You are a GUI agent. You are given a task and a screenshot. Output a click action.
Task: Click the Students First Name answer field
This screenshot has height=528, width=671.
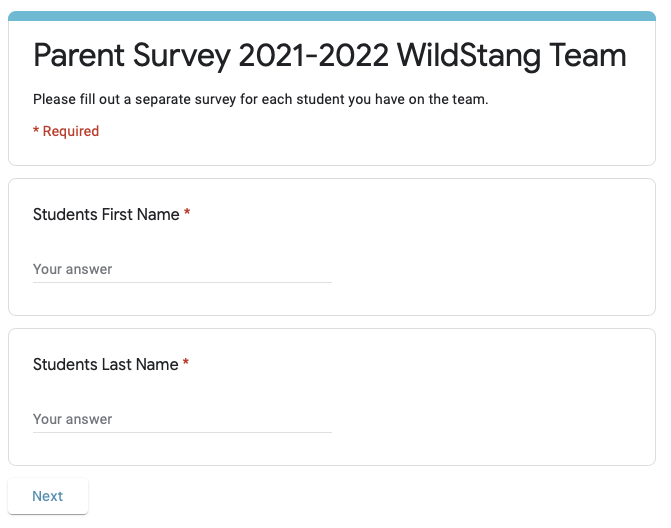182,269
